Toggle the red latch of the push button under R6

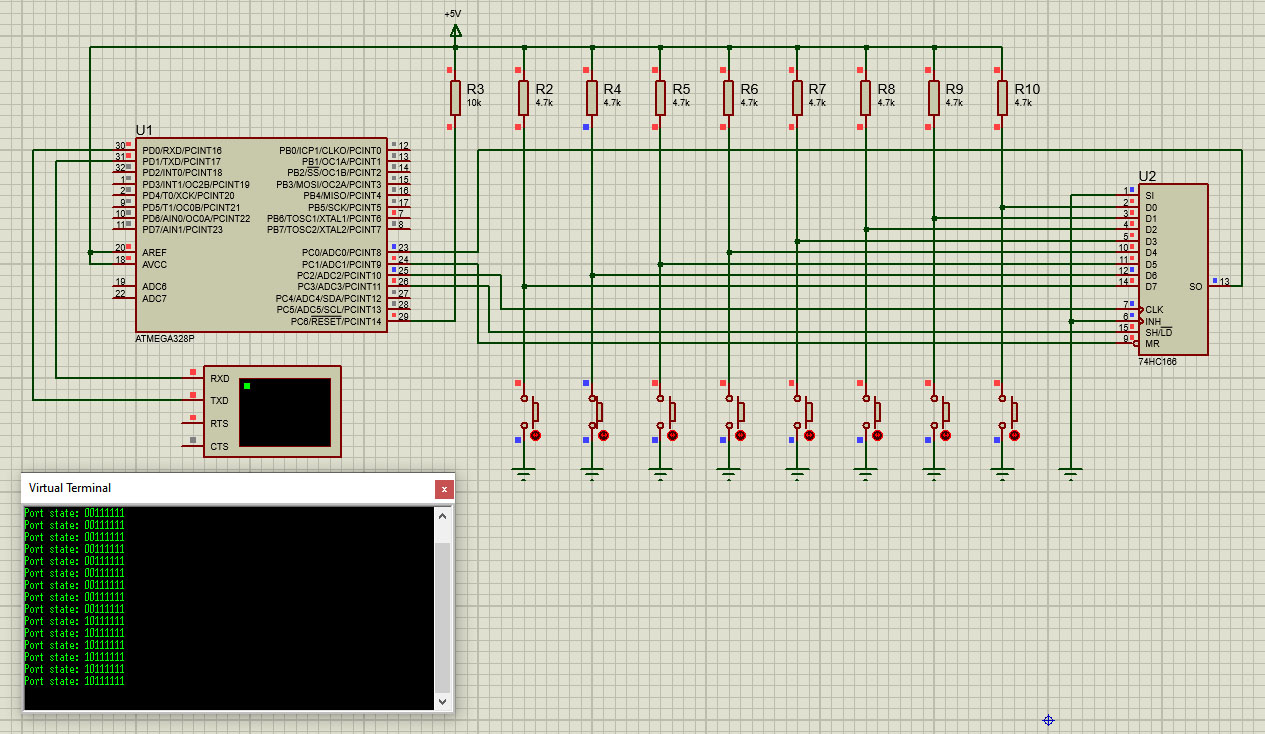point(740,436)
